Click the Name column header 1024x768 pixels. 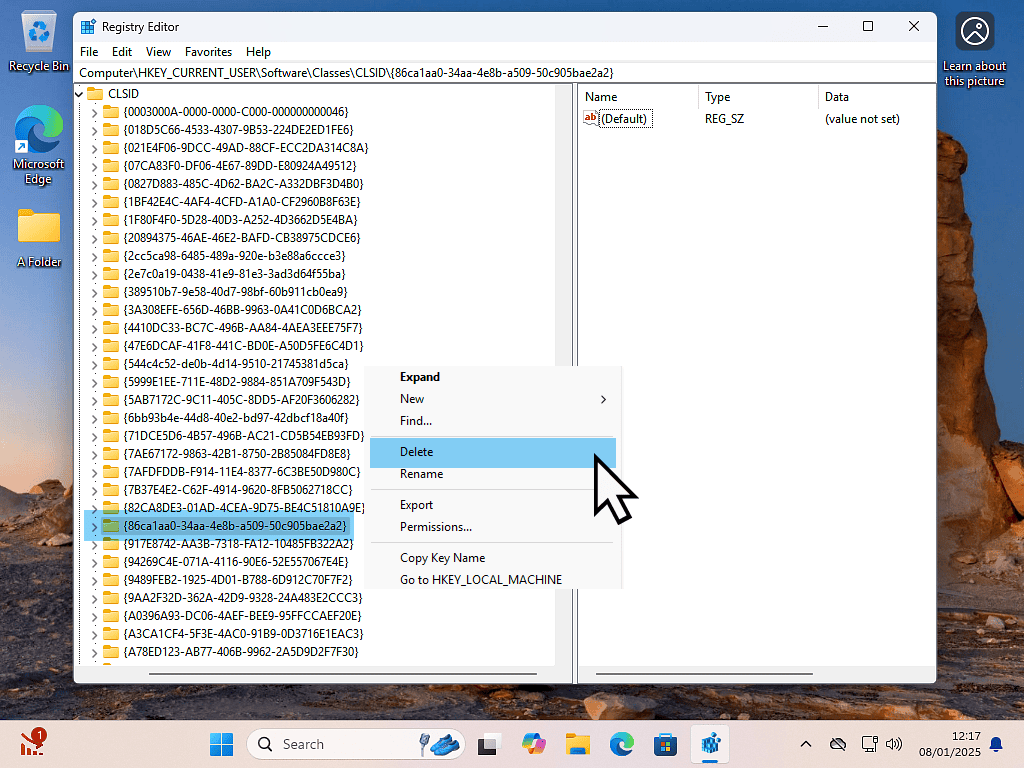click(601, 97)
